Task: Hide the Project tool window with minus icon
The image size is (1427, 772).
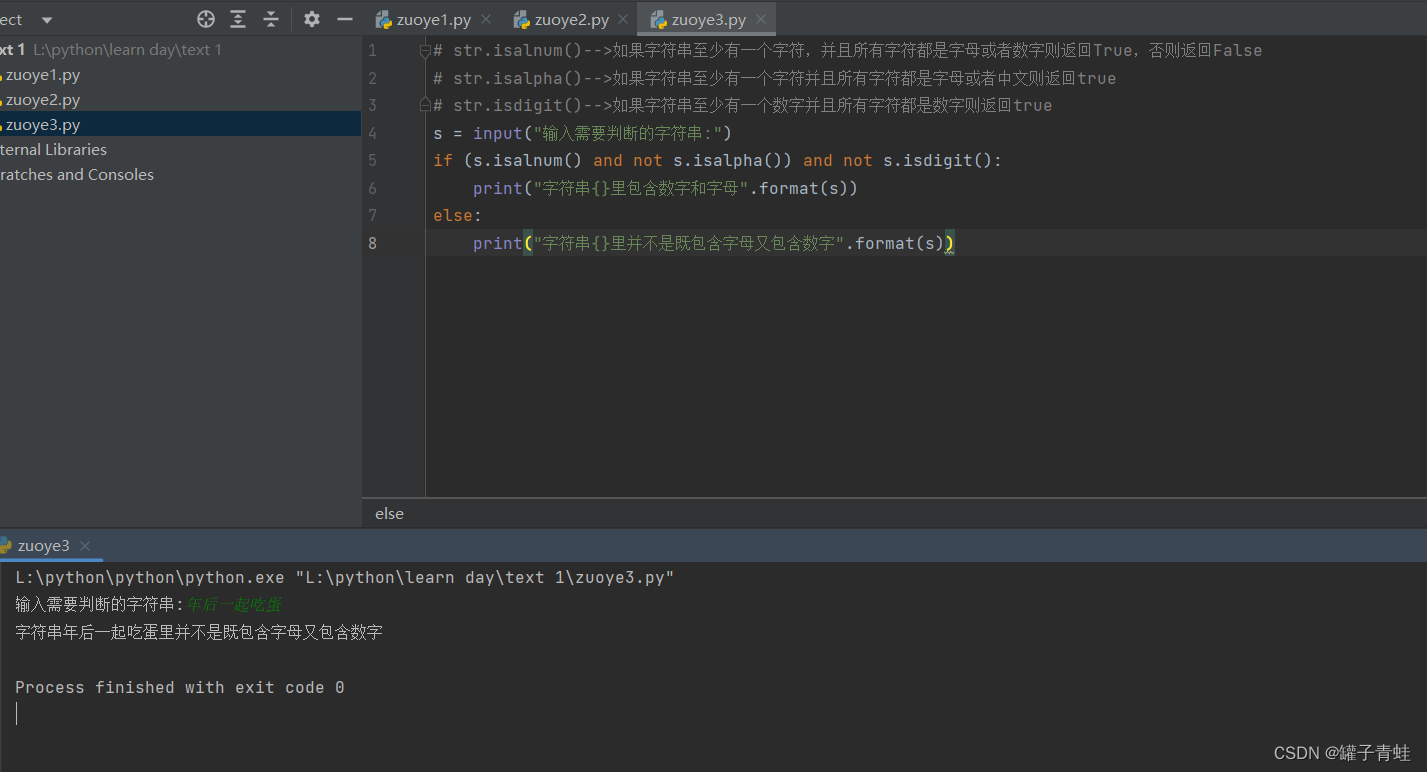Action: coord(345,19)
